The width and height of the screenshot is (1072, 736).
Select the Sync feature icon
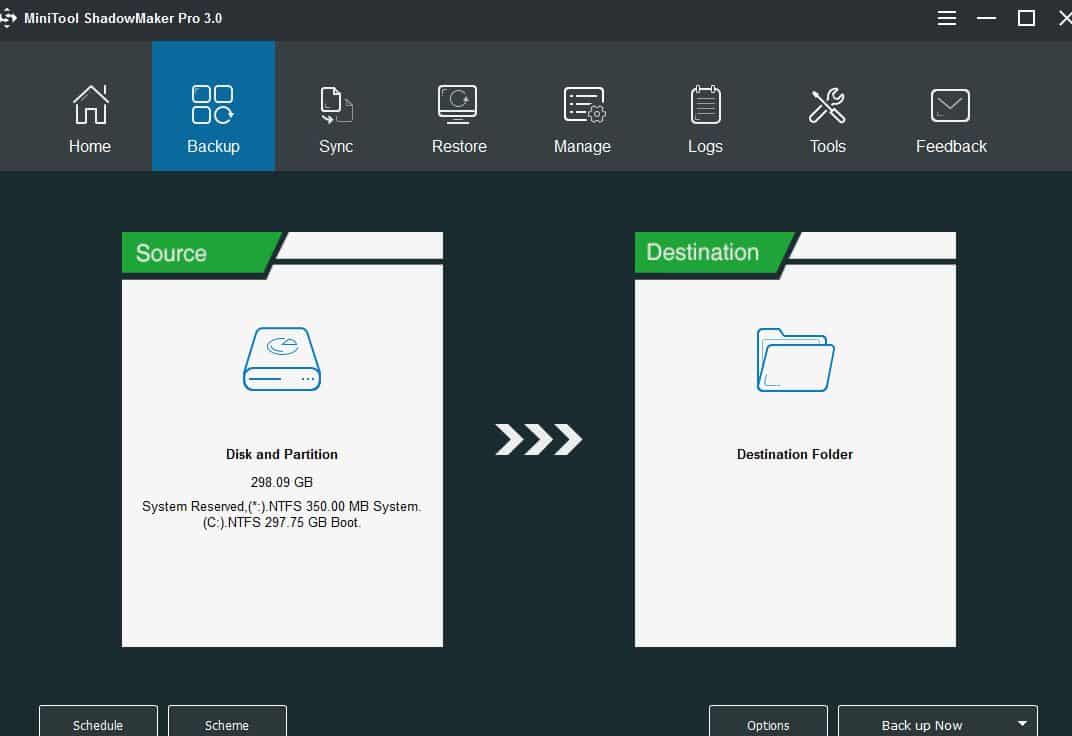336,104
